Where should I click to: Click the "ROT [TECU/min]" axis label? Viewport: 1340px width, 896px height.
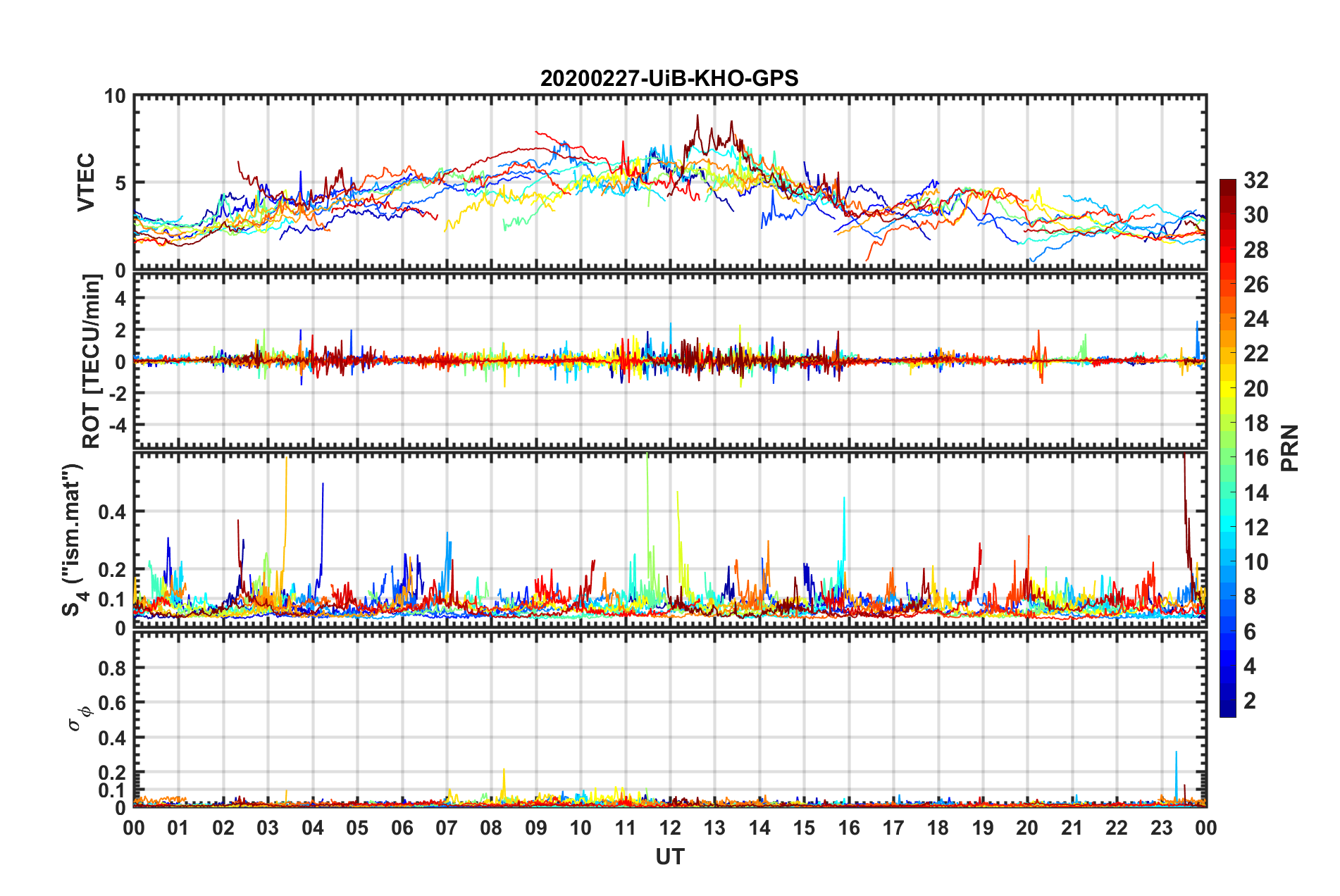point(92,361)
